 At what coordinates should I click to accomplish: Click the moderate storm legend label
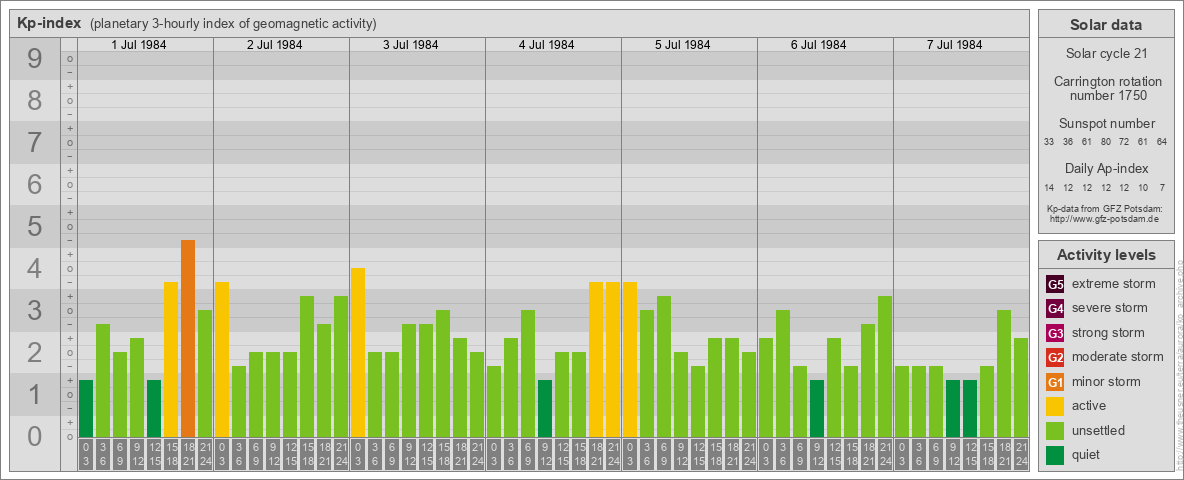(x=1118, y=357)
